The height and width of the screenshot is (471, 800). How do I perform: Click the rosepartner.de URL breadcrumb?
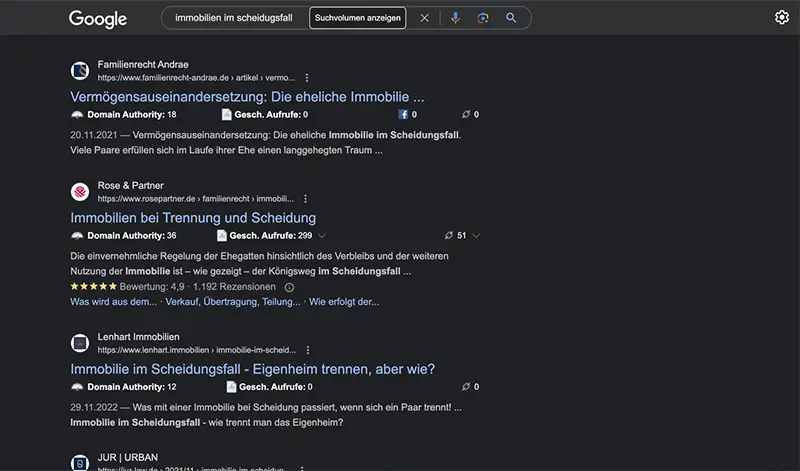coord(195,199)
